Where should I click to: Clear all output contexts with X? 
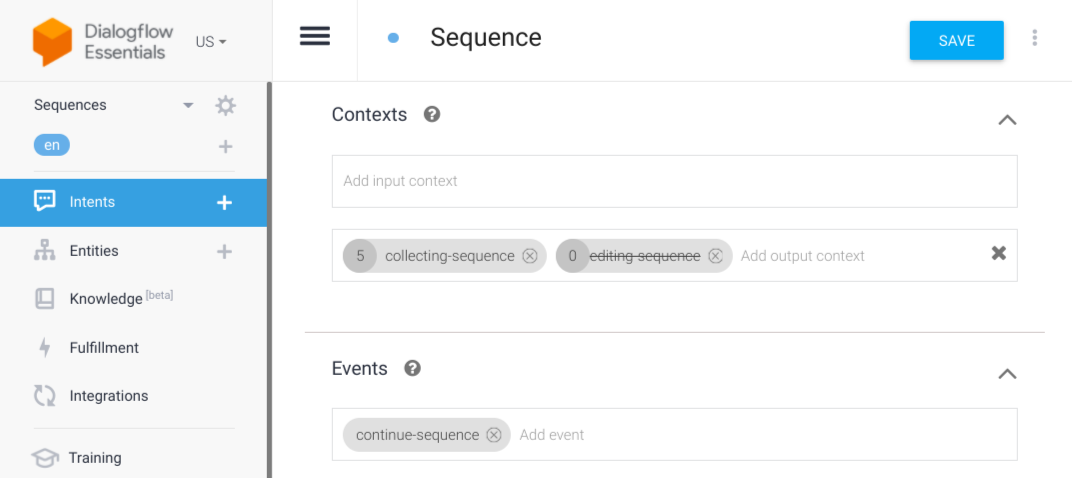tap(998, 254)
